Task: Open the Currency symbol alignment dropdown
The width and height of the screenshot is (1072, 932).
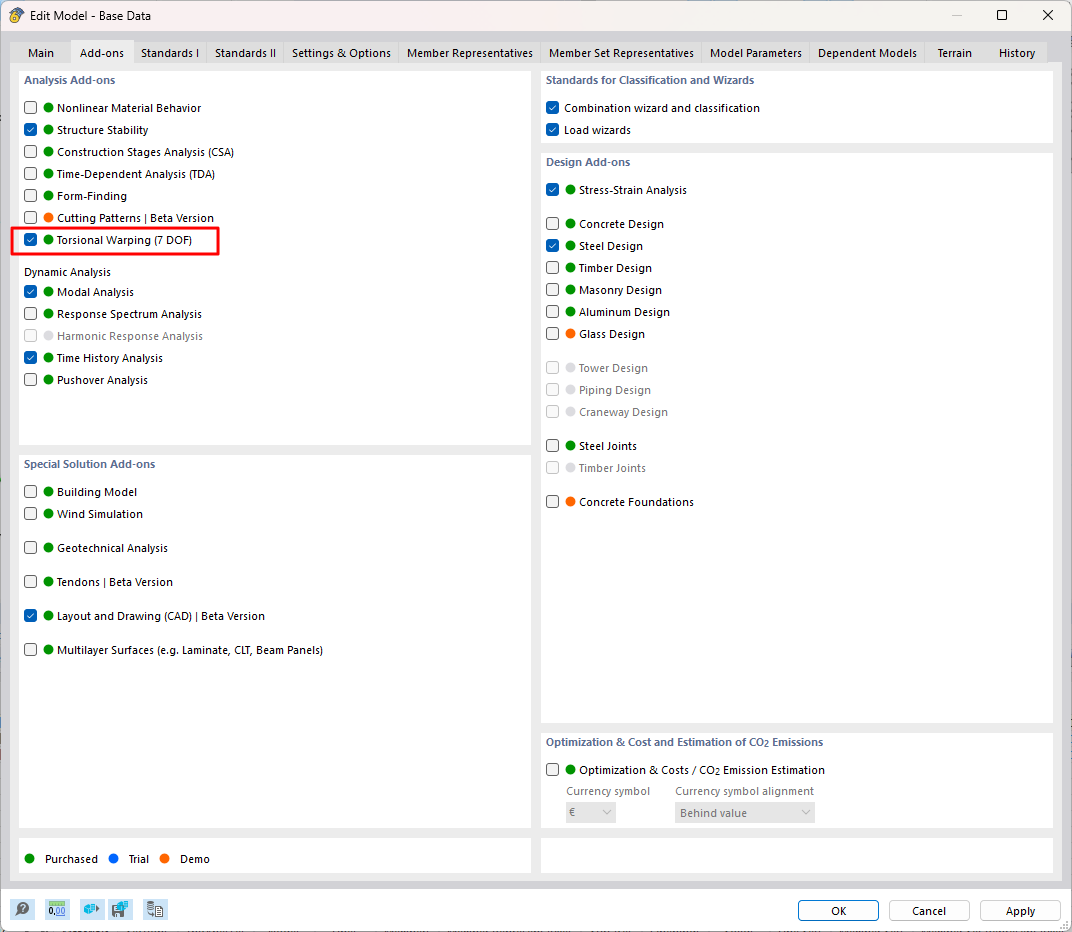Action: pos(744,812)
